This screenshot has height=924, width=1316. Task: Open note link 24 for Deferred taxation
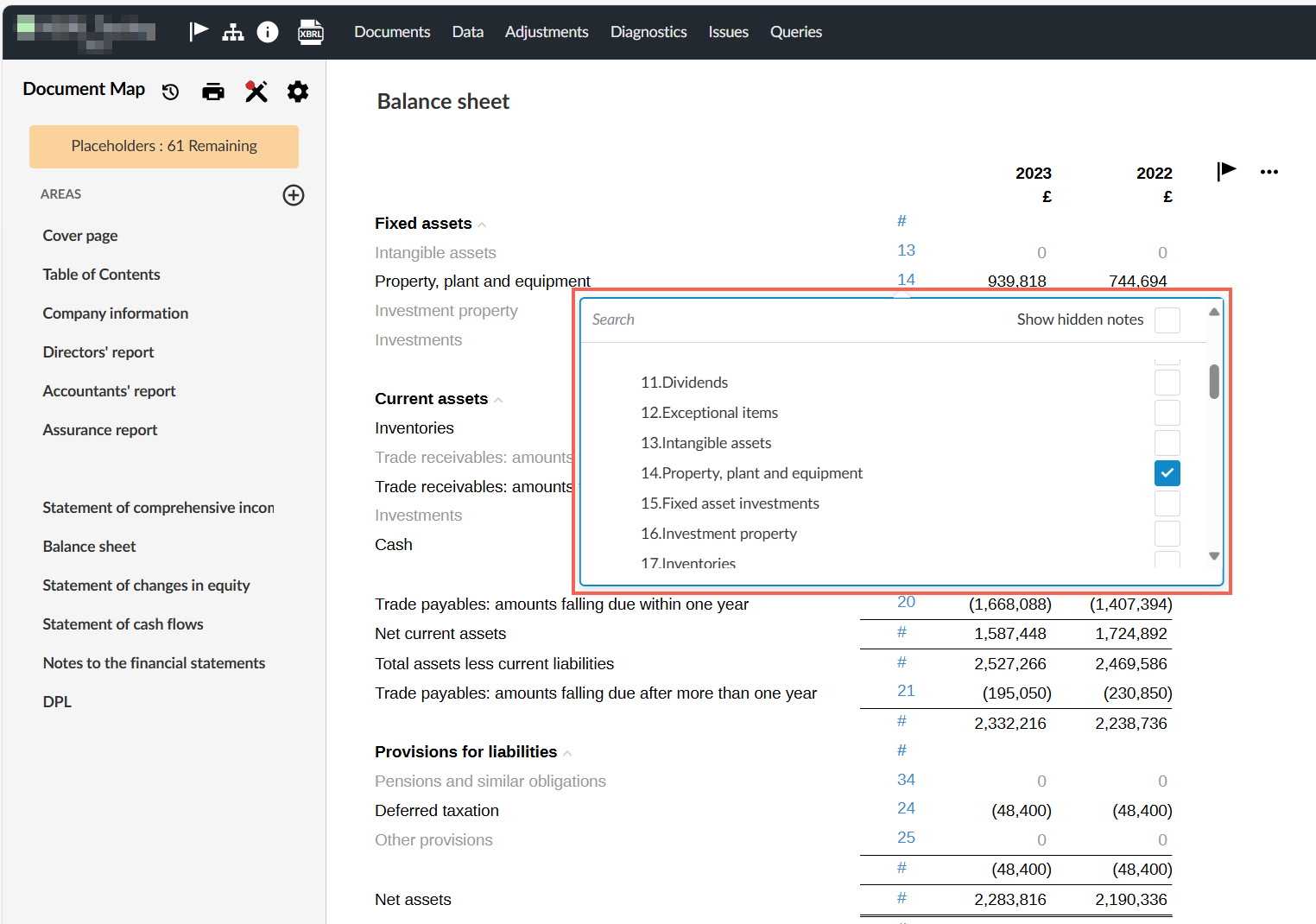[x=906, y=808]
